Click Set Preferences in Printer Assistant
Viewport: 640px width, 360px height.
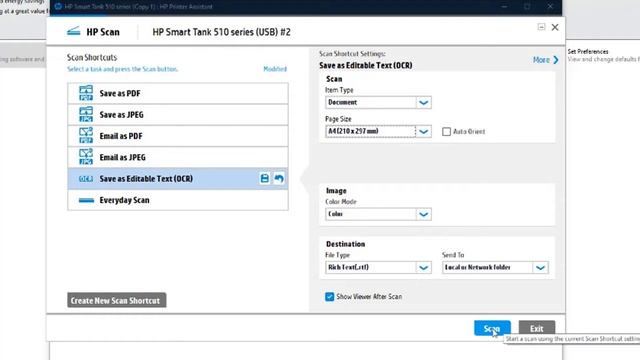[588, 51]
